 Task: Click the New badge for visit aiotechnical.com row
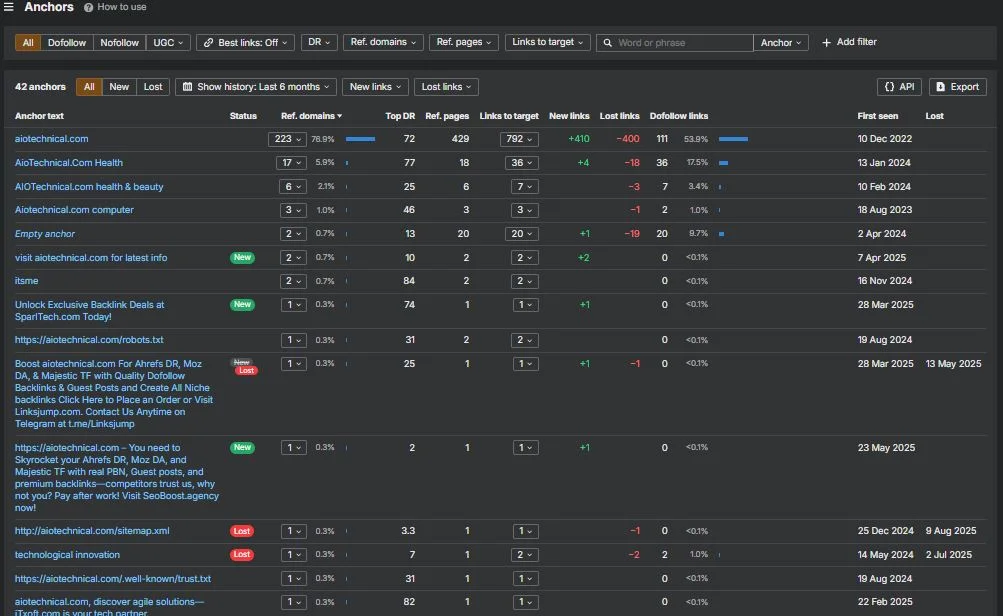tap(242, 257)
